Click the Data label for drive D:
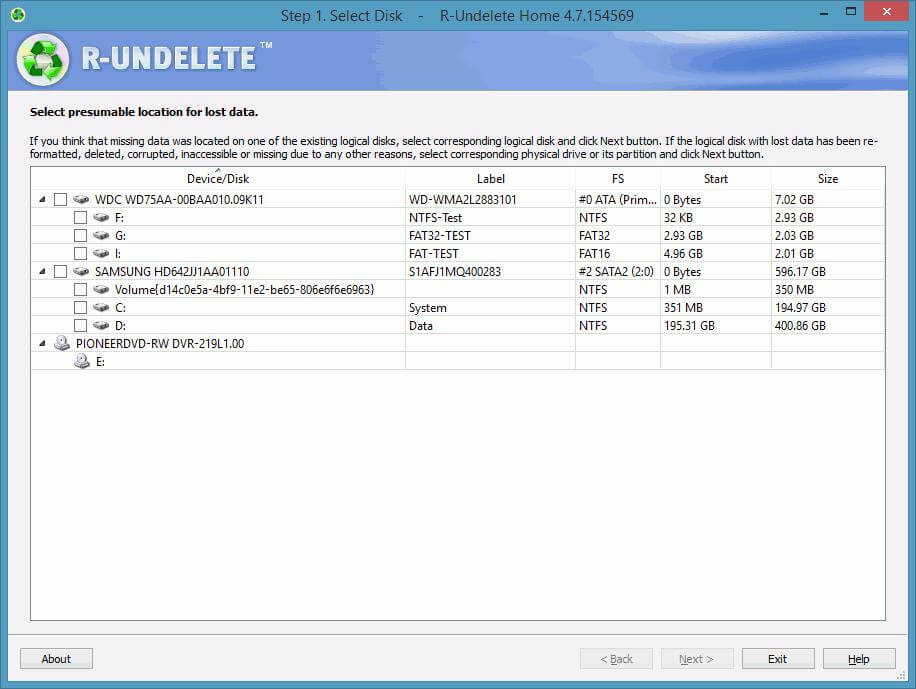The height and width of the screenshot is (689, 916). 421,326
